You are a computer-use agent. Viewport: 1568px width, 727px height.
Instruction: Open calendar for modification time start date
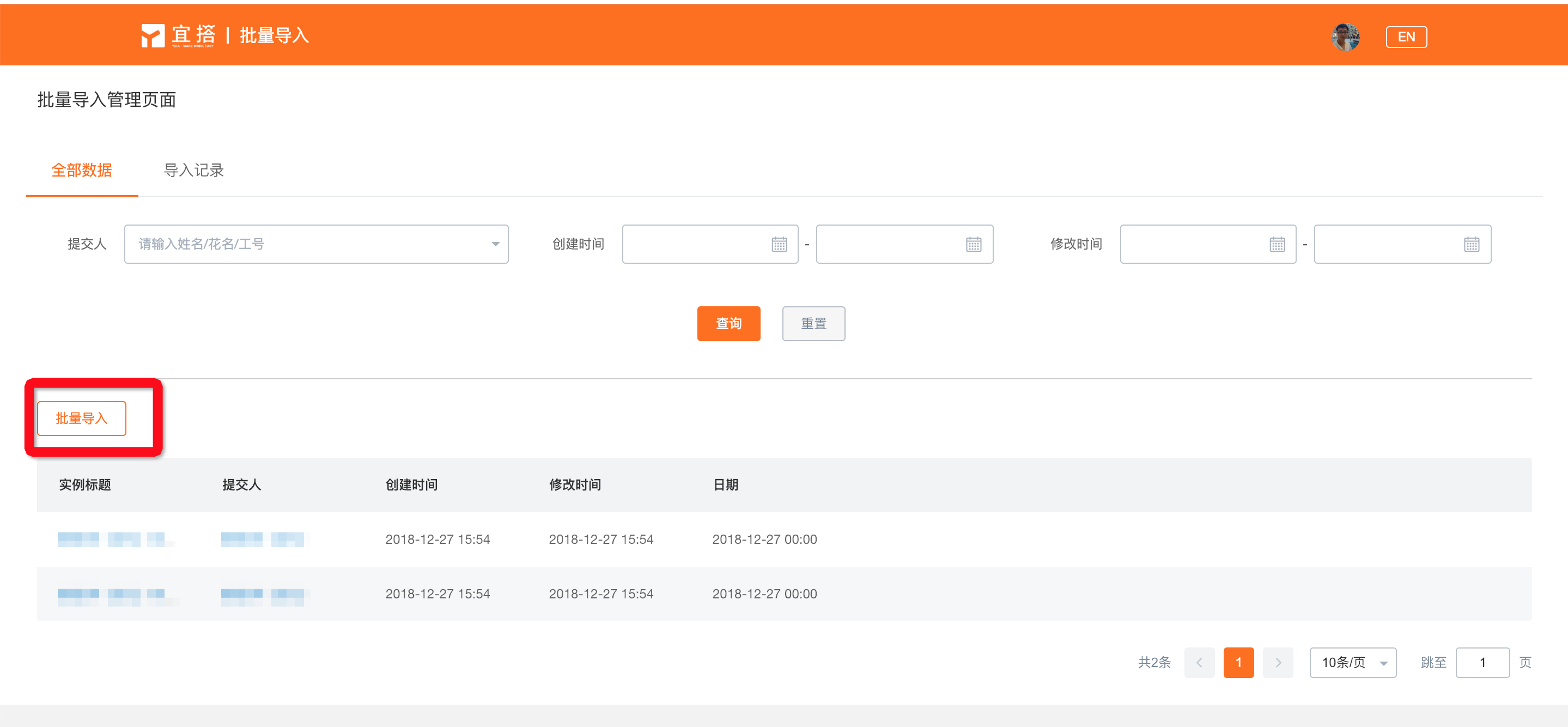(x=1277, y=244)
